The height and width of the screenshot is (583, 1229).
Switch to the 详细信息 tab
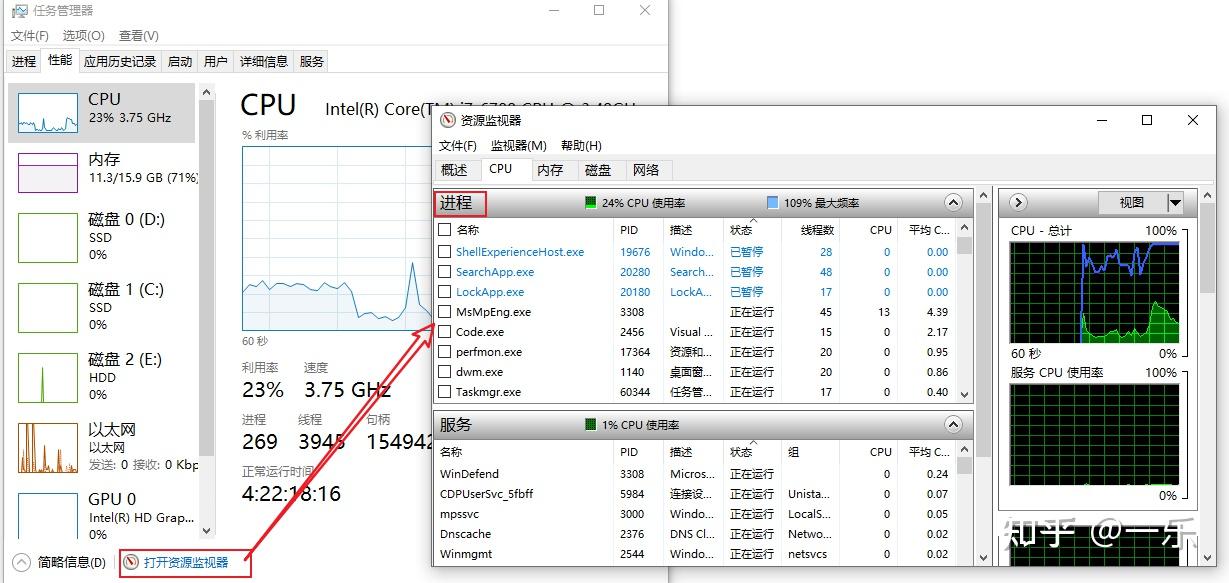click(263, 61)
